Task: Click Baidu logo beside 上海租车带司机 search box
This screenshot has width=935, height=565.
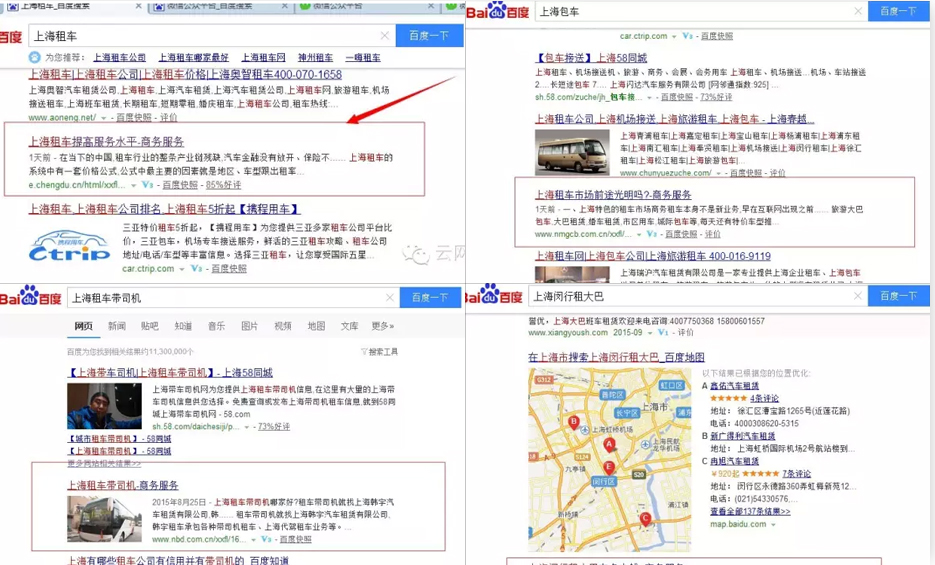Action: click(30, 296)
